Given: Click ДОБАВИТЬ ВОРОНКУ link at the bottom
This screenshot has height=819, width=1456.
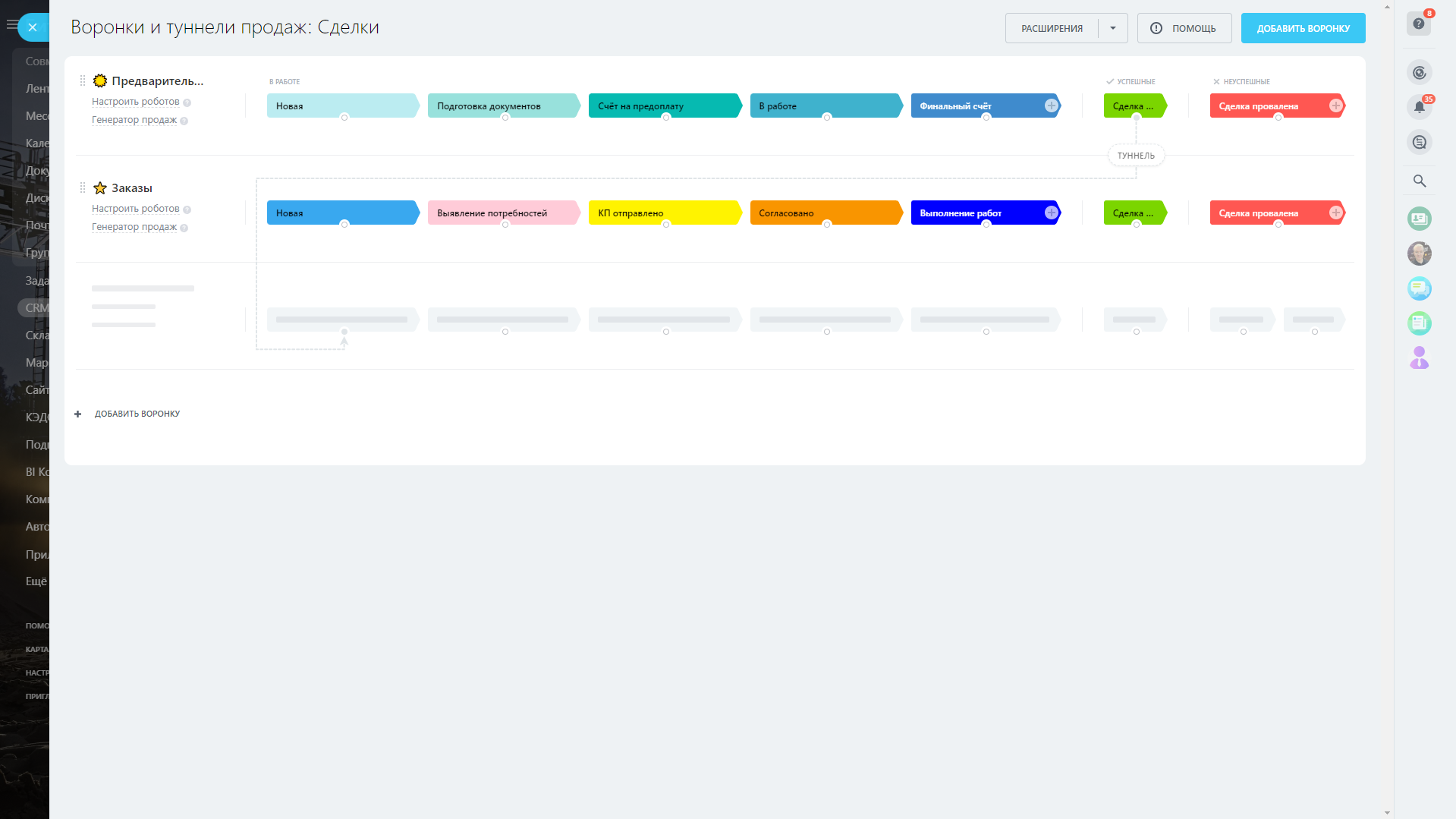Looking at the screenshot, I should 137,414.
